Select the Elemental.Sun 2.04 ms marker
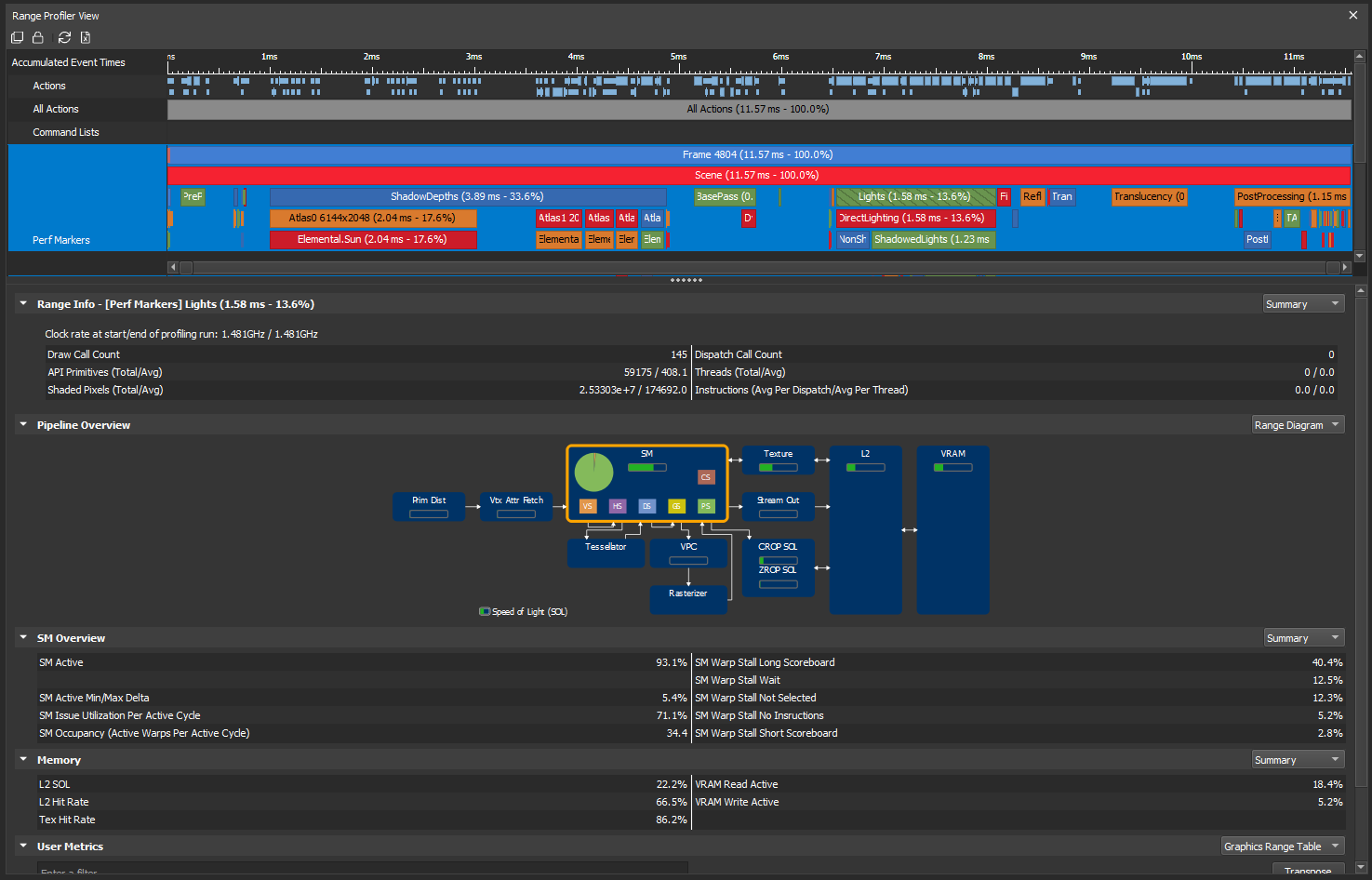 click(x=373, y=239)
